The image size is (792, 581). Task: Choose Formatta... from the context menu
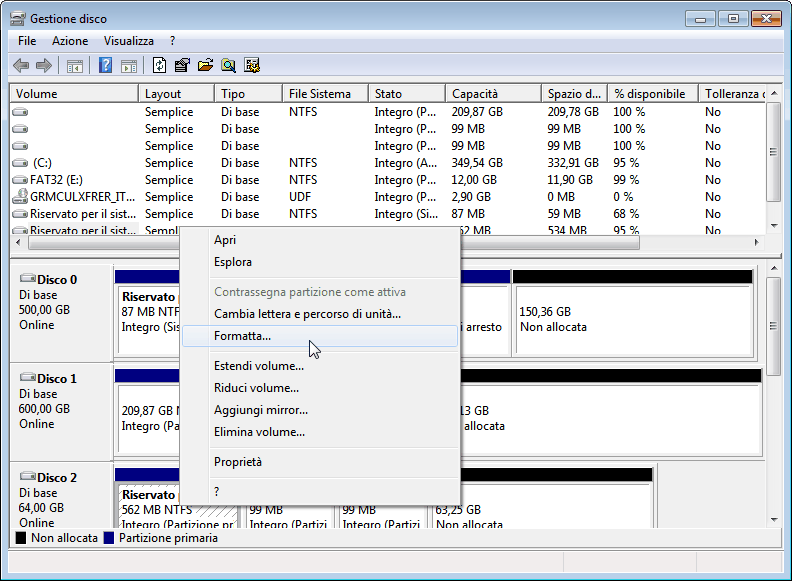pyautogui.click(x=242, y=336)
